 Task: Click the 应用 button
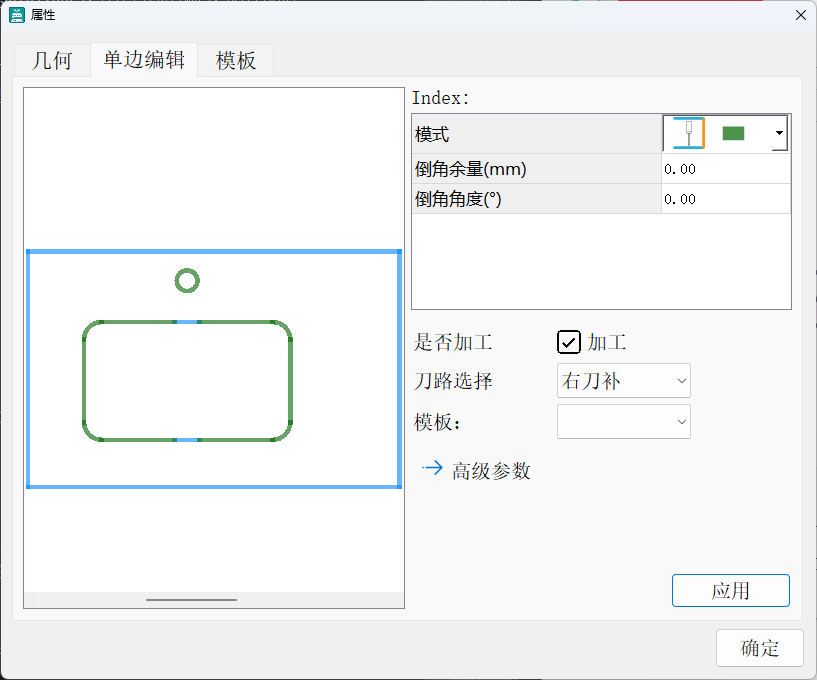click(730, 590)
